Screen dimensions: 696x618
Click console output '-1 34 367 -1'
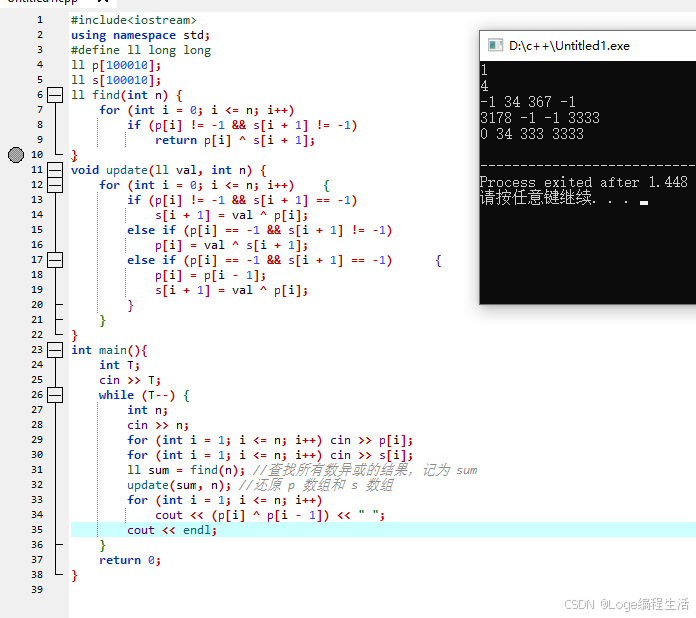(528, 102)
